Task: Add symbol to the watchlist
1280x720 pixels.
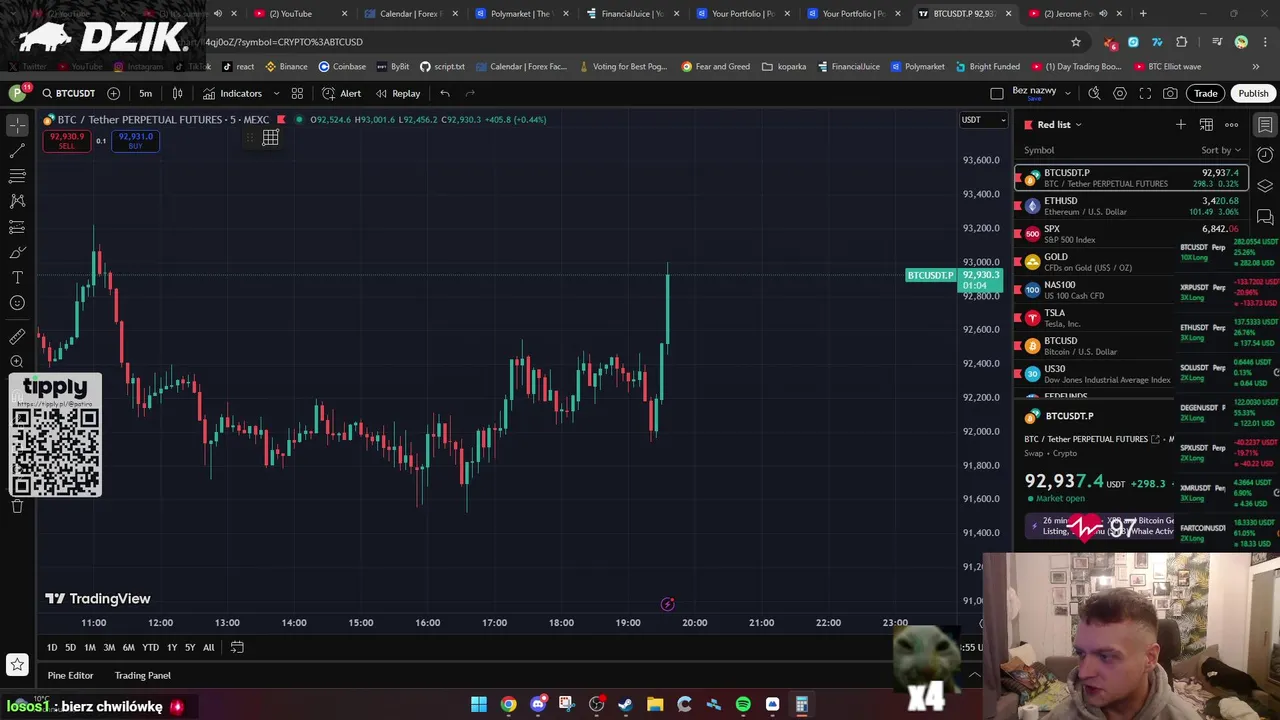Action: [x=1181, y=124]
